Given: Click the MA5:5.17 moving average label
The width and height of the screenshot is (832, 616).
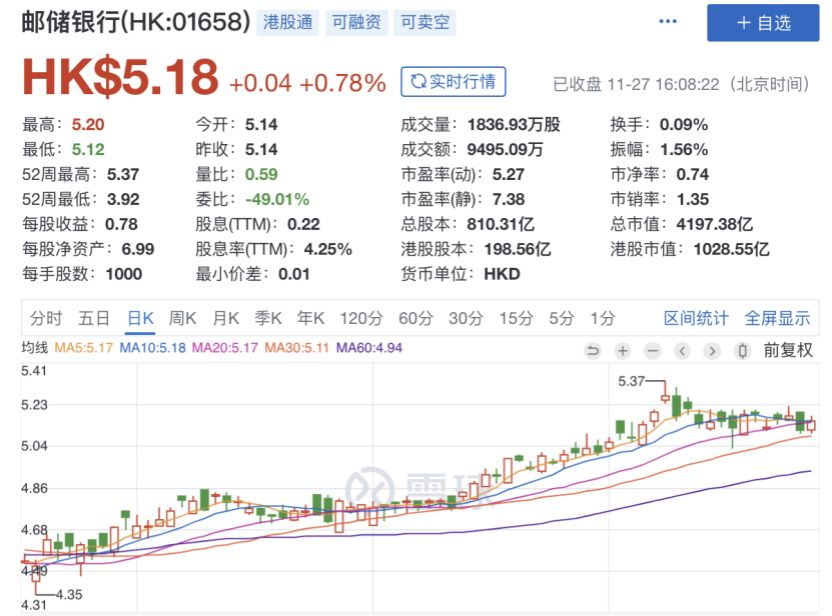Looking at the screenshot, I should pos(84,348).
